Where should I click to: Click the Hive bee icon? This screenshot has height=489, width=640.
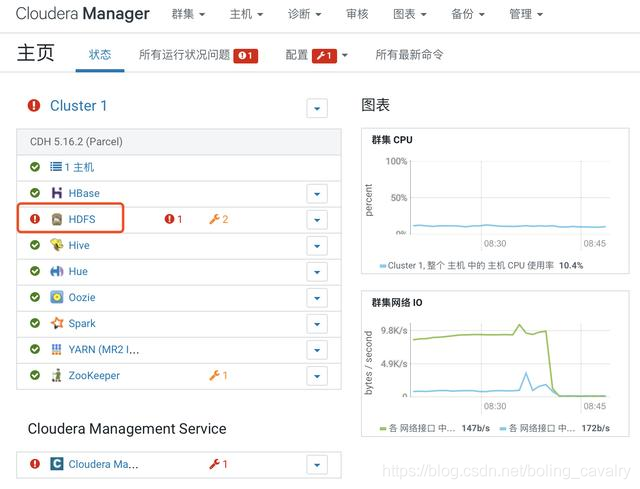click(x=57, y=245)
